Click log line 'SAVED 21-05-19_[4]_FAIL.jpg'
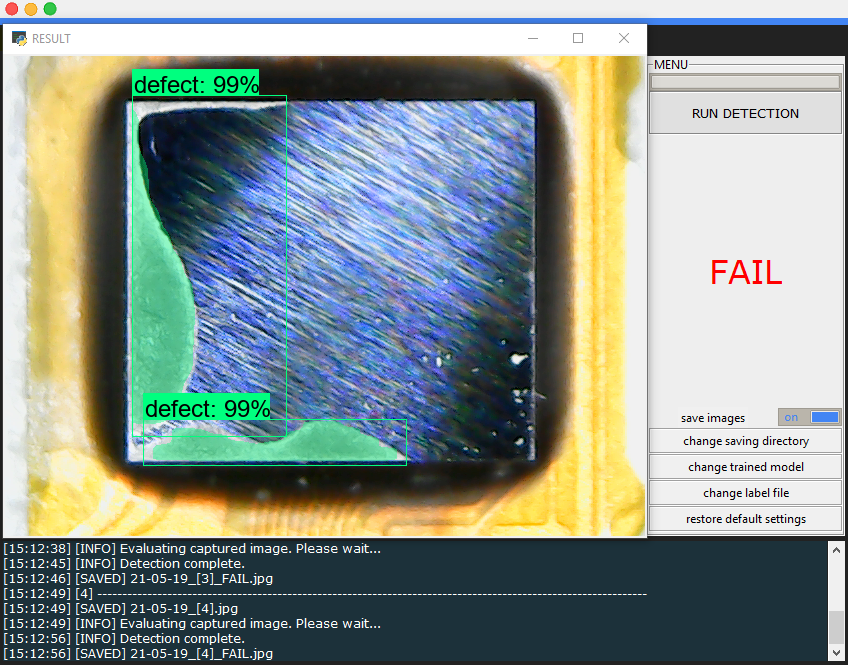 [x=138, y=654]
